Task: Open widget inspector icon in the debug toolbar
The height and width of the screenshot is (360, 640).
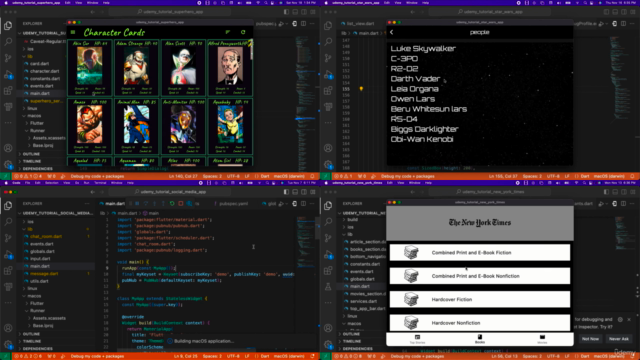Action: (x=189, y=203)
